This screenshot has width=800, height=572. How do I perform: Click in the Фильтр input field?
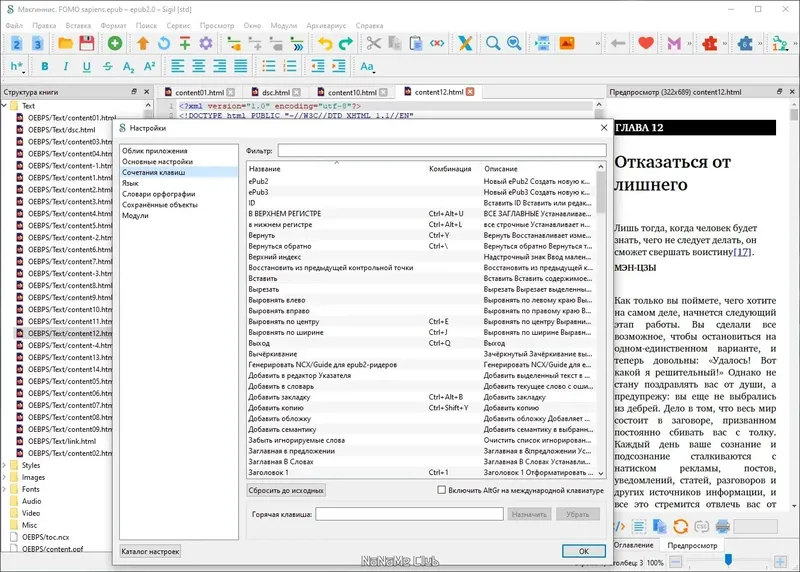click(442, 151)
